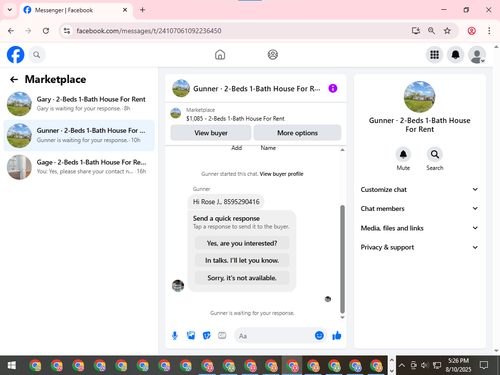500x375 pixels.
Task: Click the More options button
Action: click(x=297, y=133)
